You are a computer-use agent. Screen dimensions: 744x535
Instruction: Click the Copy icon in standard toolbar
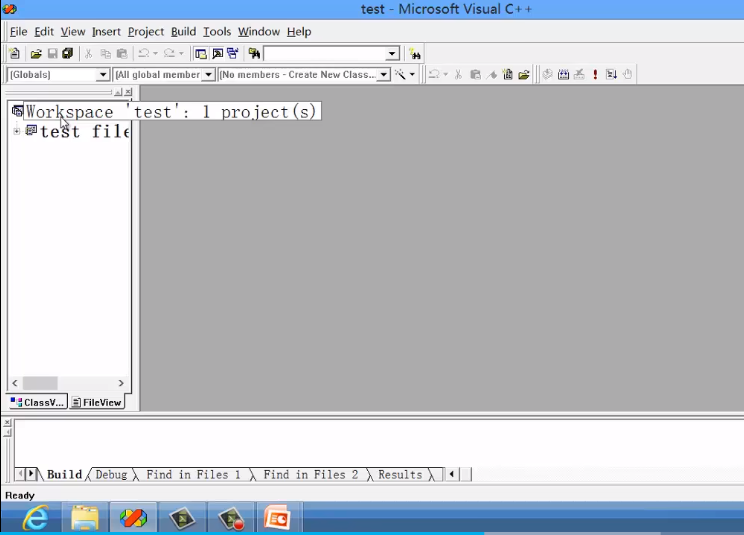(105, 54)
